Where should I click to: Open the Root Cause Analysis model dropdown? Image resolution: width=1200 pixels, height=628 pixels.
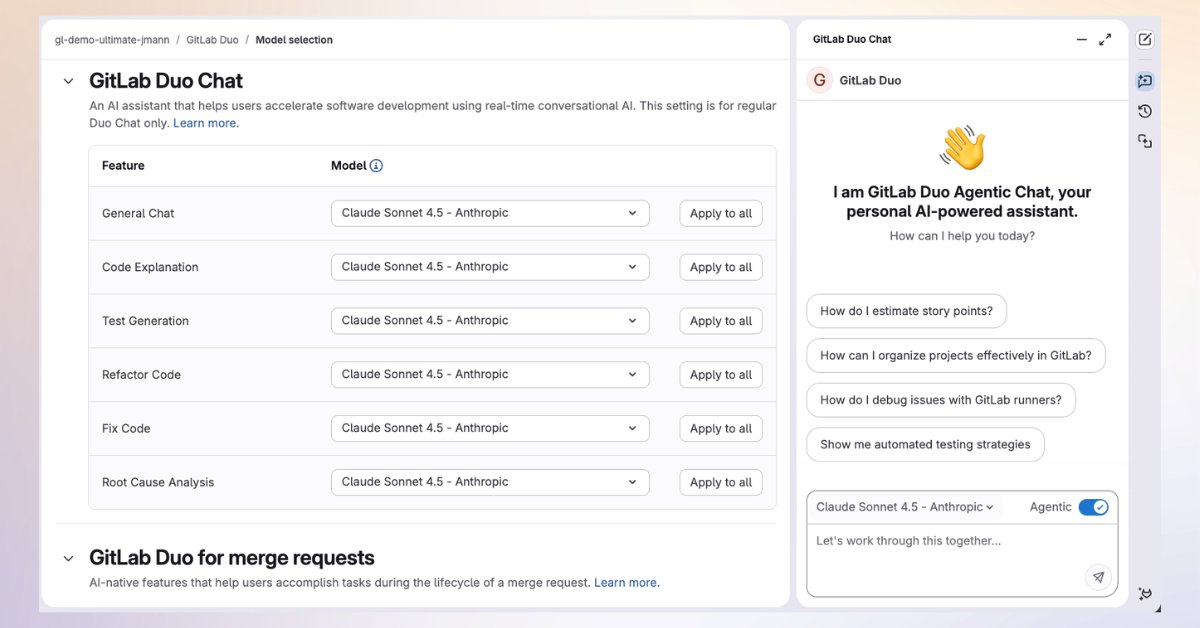coord(490,482)
